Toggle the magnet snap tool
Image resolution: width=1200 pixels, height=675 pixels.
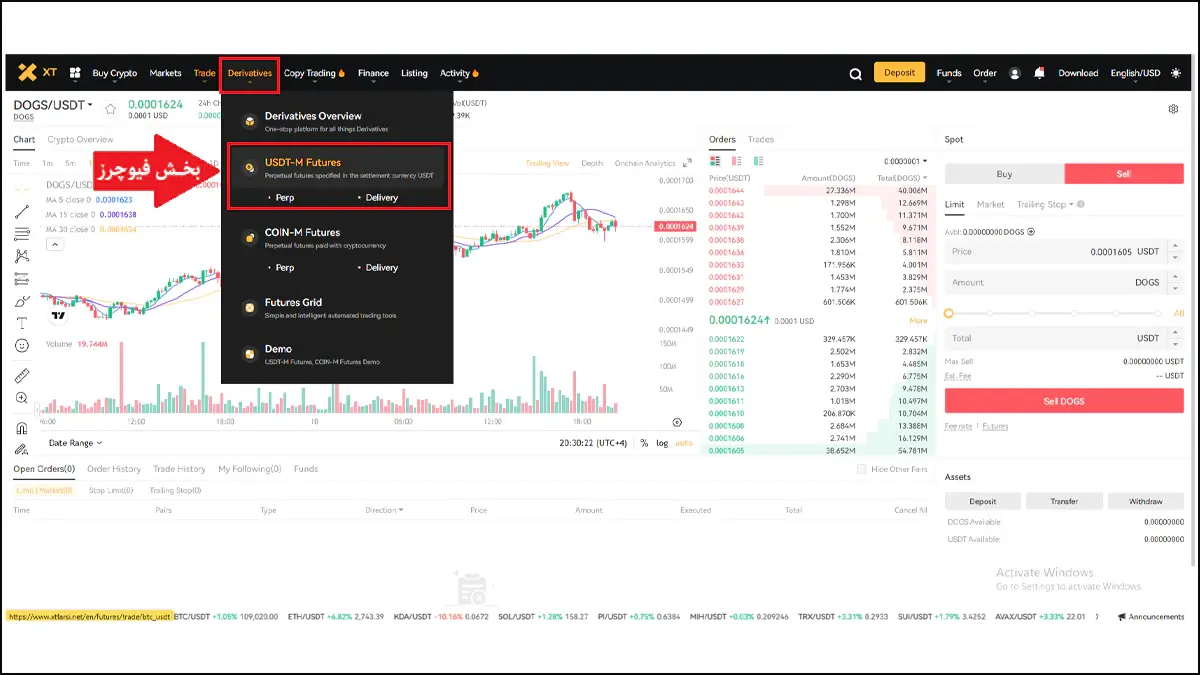pyautogui.click(x=22, y=427)
